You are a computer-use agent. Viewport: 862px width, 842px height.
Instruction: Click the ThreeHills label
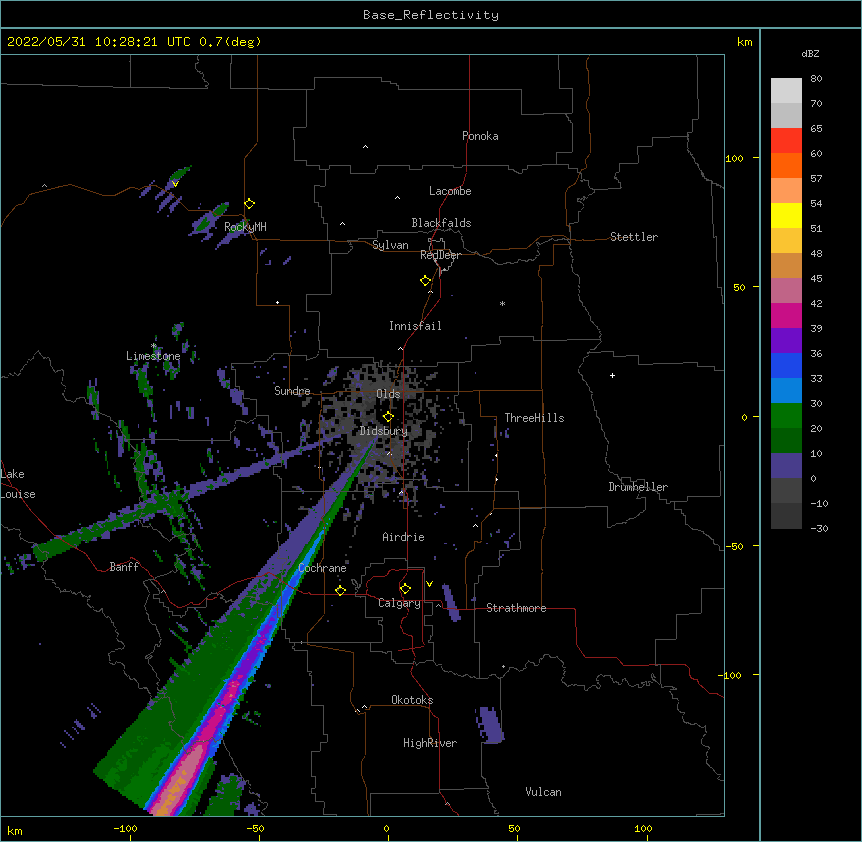click(534, 418)
